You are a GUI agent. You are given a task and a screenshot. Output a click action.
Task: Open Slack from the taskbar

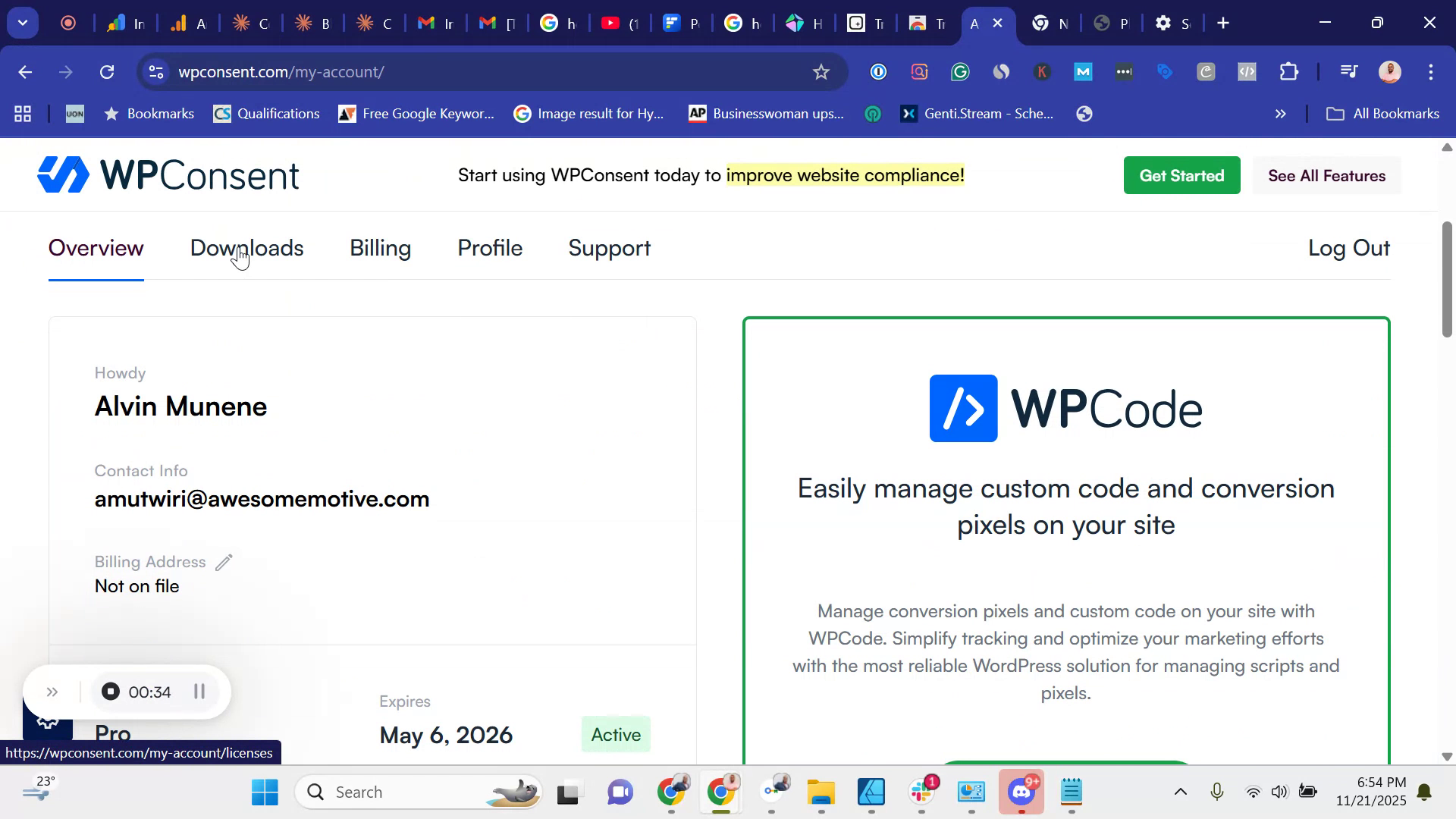click(x=921, y=792)
